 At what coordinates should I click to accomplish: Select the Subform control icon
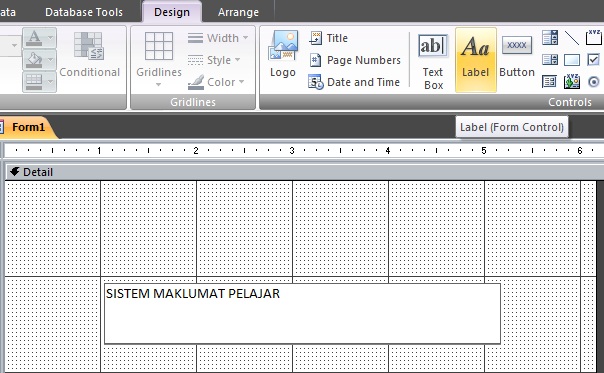pos(549,82)
